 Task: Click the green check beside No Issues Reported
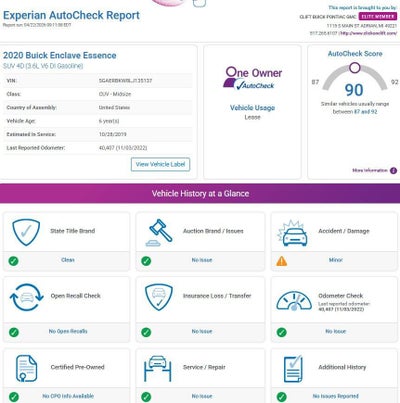click(x=282, y=397)
